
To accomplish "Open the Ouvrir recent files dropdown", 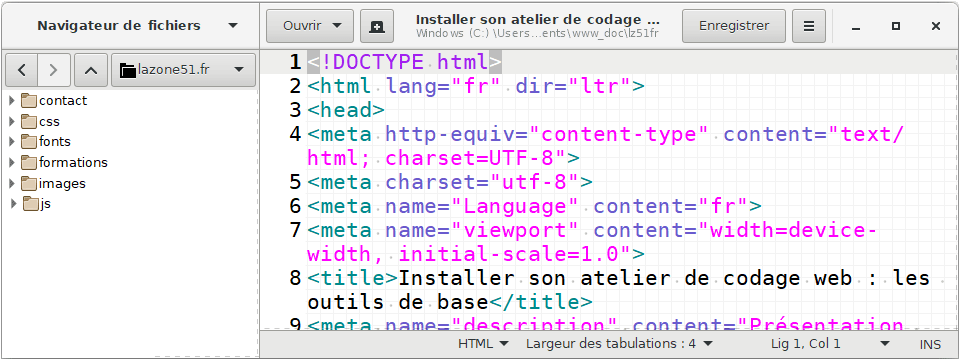I will 310,26.
